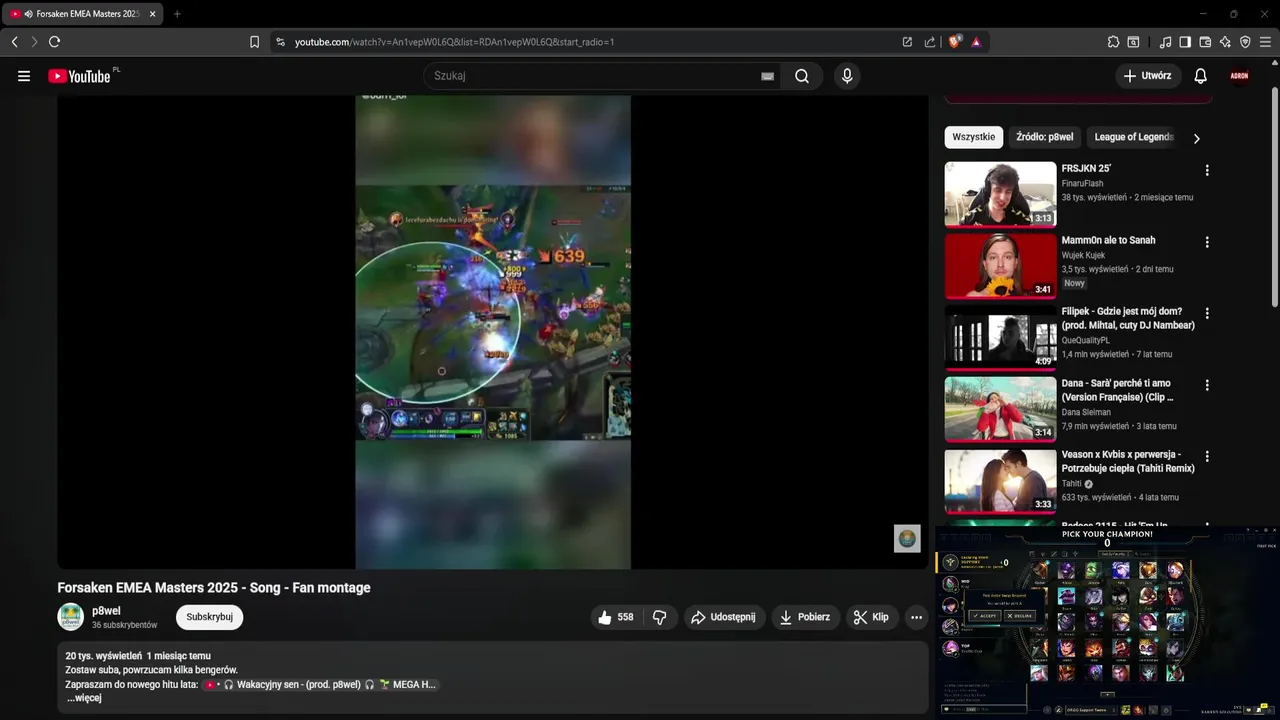This screenshot has height=720, width=1280.
Task: Open Brave Rewards triangle icon
Action: [976, 42]
